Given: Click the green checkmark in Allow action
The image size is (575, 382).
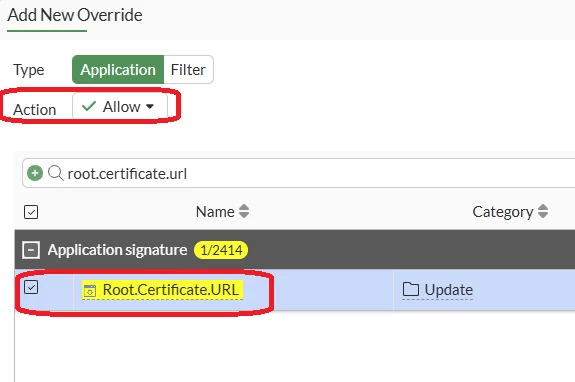Looking at the screenshot, I should click(89, 107).
